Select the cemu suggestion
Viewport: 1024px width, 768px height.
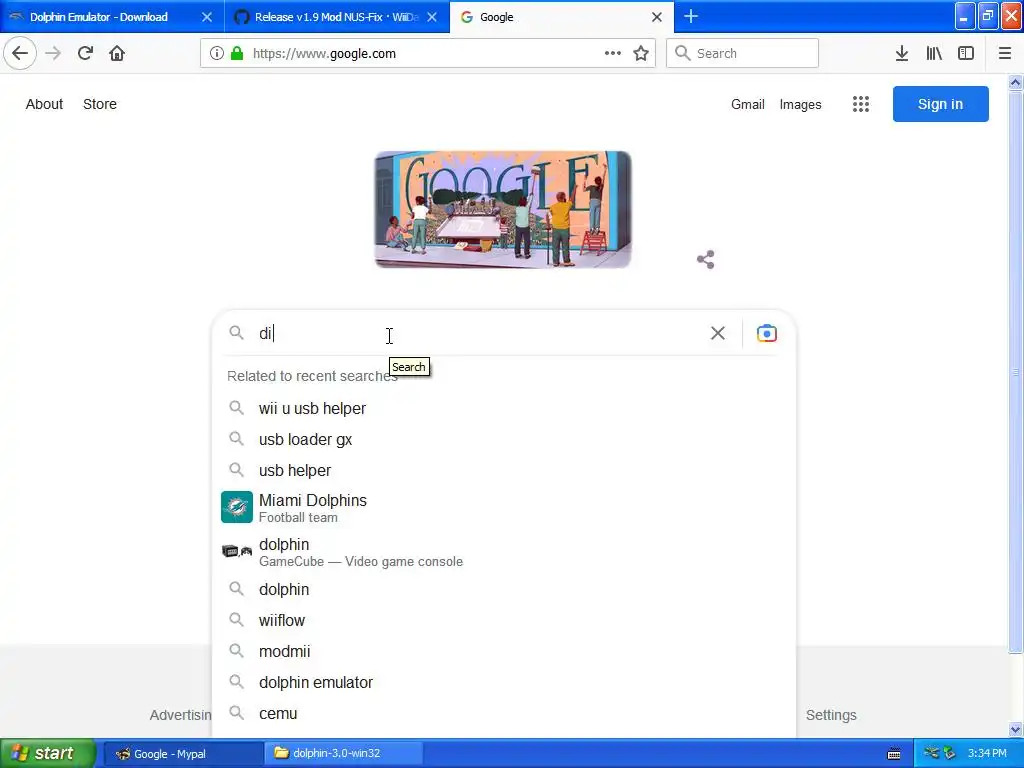(x=504, y=714)
